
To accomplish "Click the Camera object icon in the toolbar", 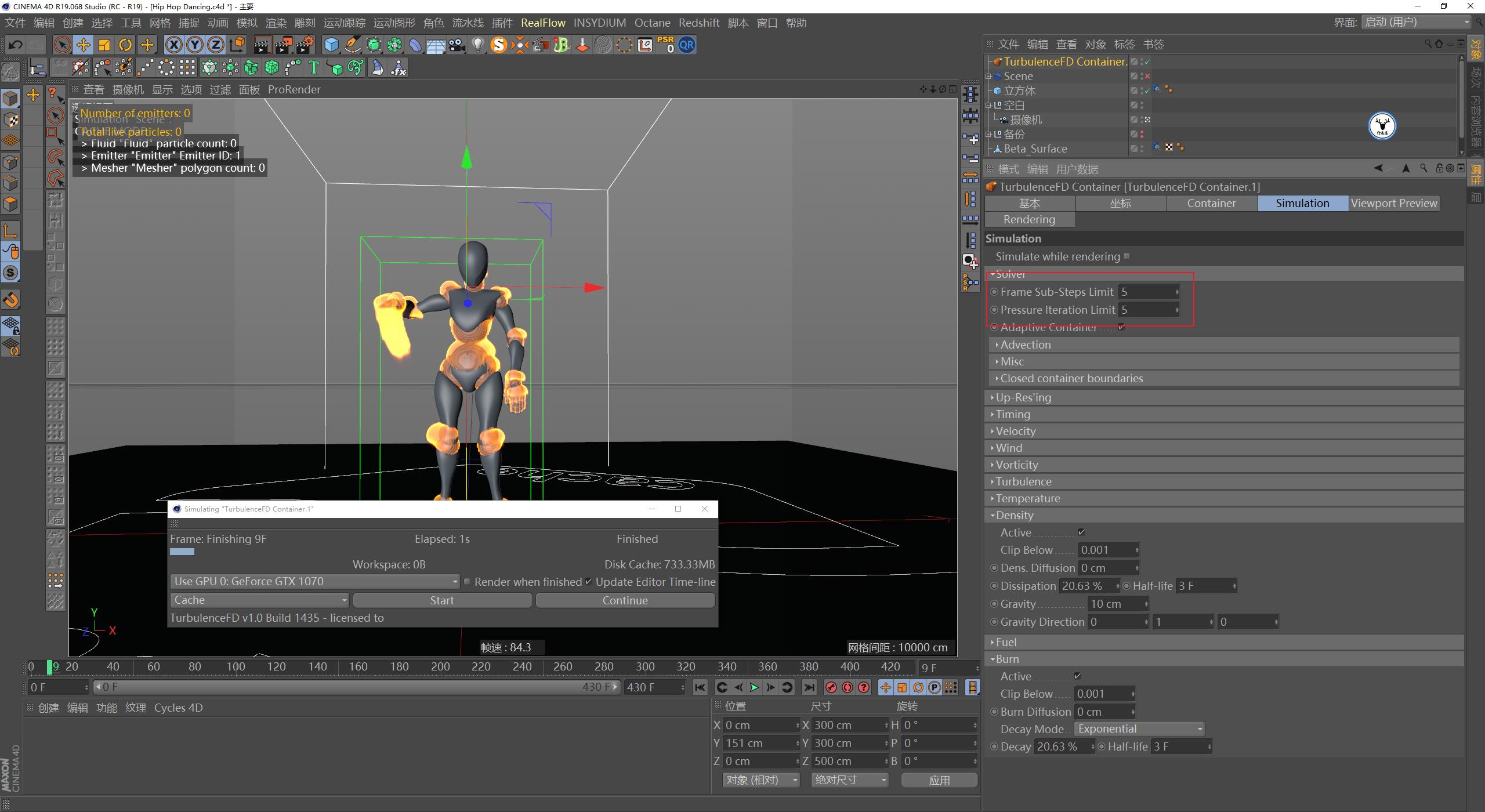I will [457, 45].
